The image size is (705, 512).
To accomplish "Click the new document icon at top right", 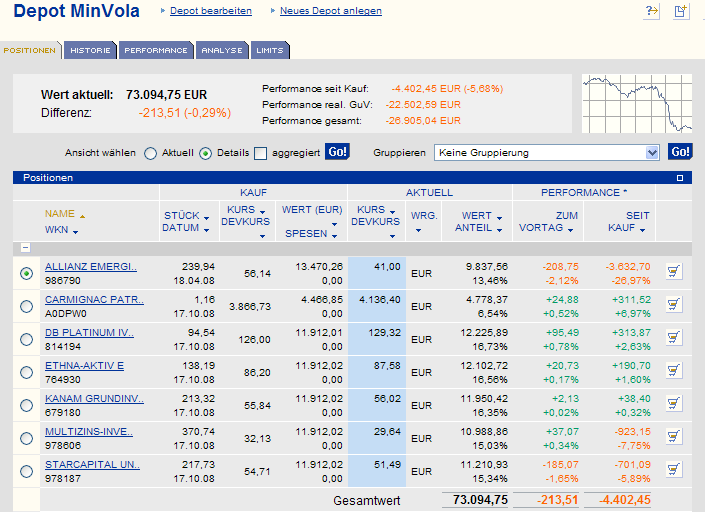I will click(x=680, y=11).
